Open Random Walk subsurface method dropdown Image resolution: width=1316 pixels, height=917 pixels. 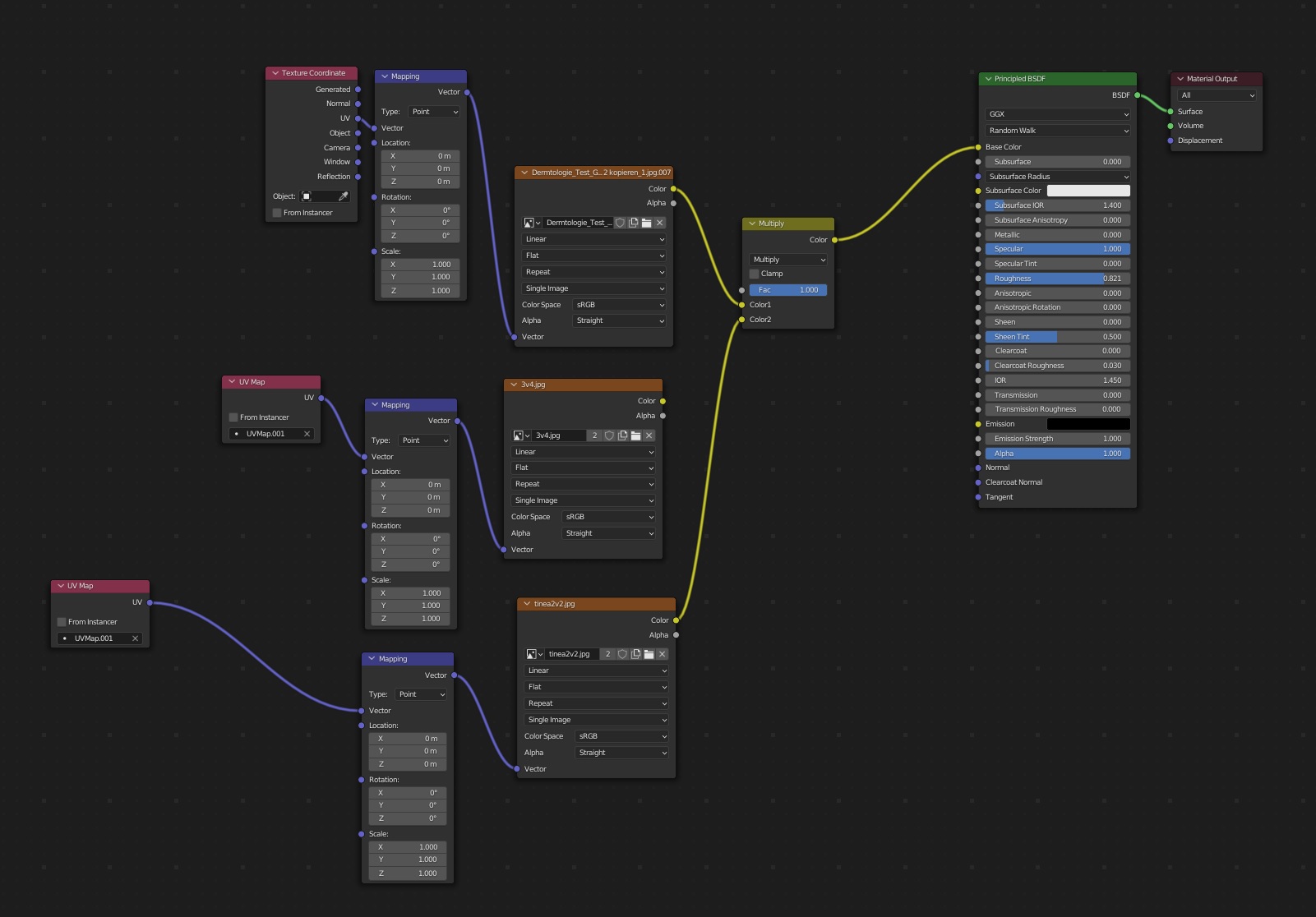click(1057, 131)
